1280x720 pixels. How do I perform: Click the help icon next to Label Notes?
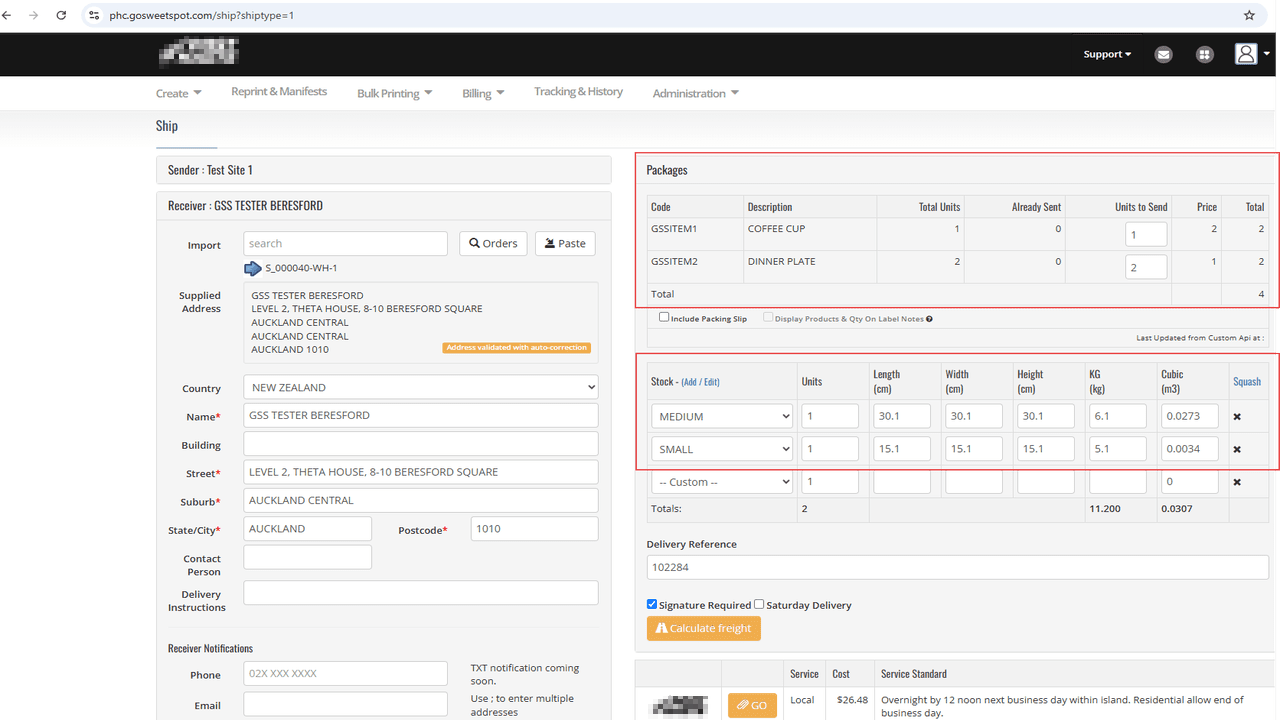929,319
